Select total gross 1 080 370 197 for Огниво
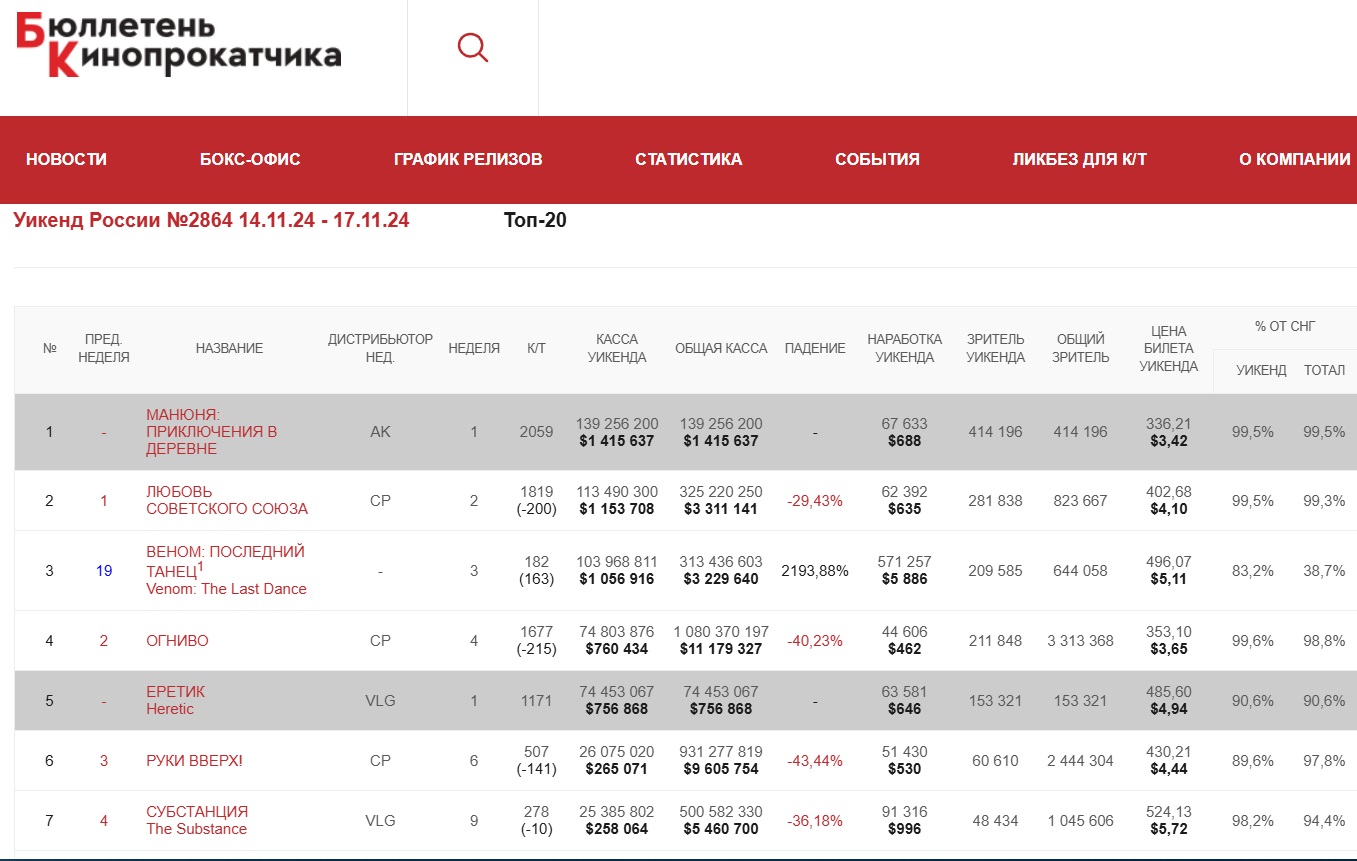 [721, 632]
